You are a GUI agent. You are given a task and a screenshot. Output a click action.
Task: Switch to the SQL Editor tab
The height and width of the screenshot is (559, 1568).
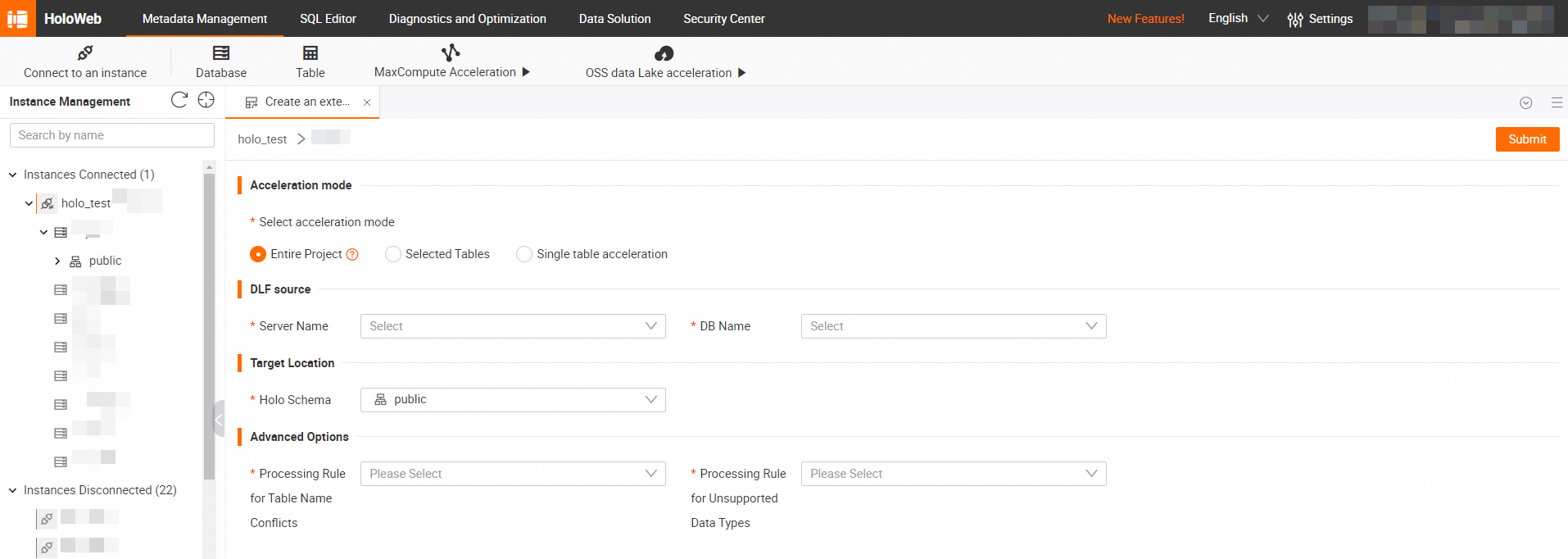pyautogui.click(x=328, y=19)
